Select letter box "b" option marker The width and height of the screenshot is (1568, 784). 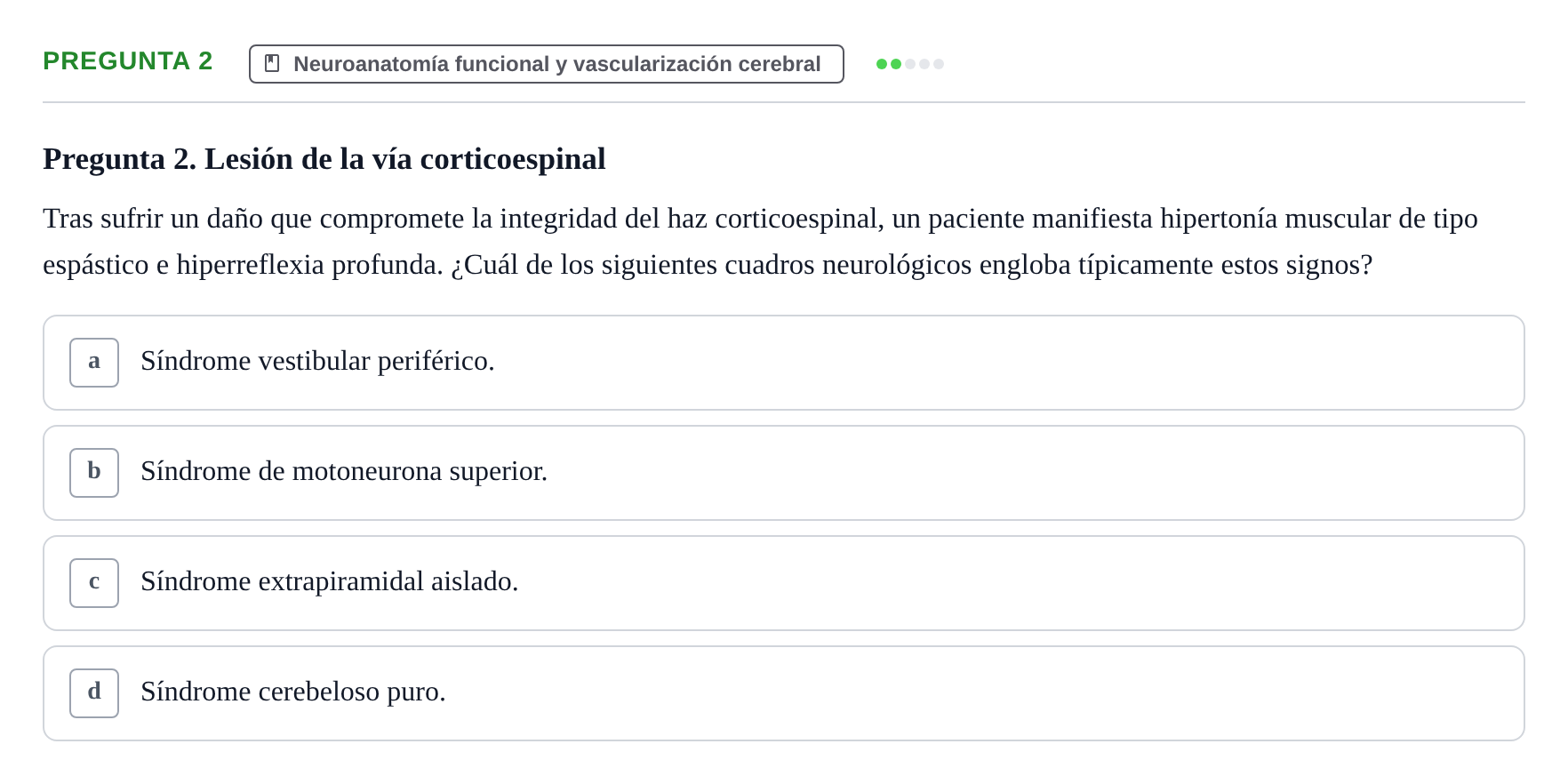(94, 473)
